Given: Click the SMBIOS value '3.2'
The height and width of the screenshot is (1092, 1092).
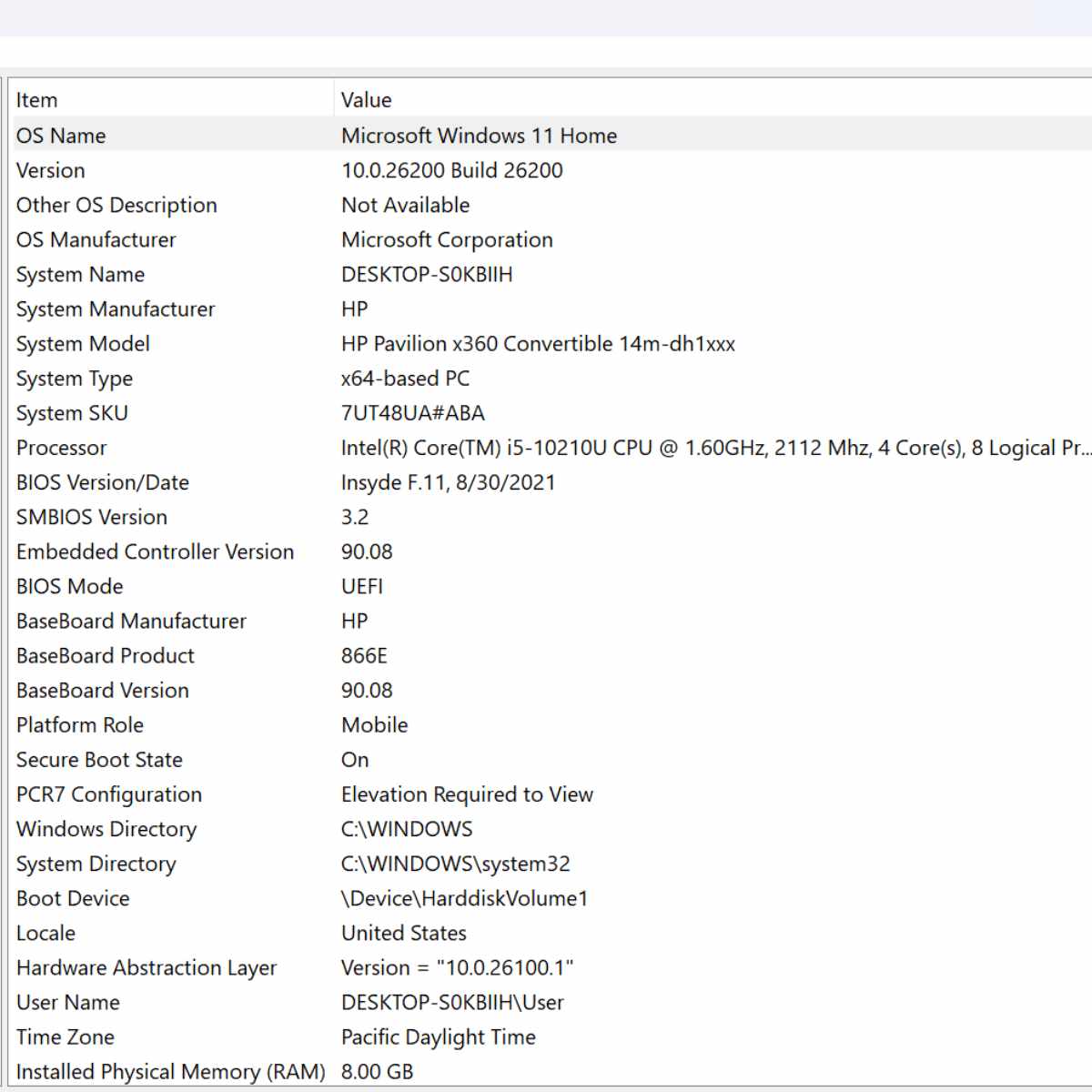Looking at the screenshot, I should (x=355, y=517).
